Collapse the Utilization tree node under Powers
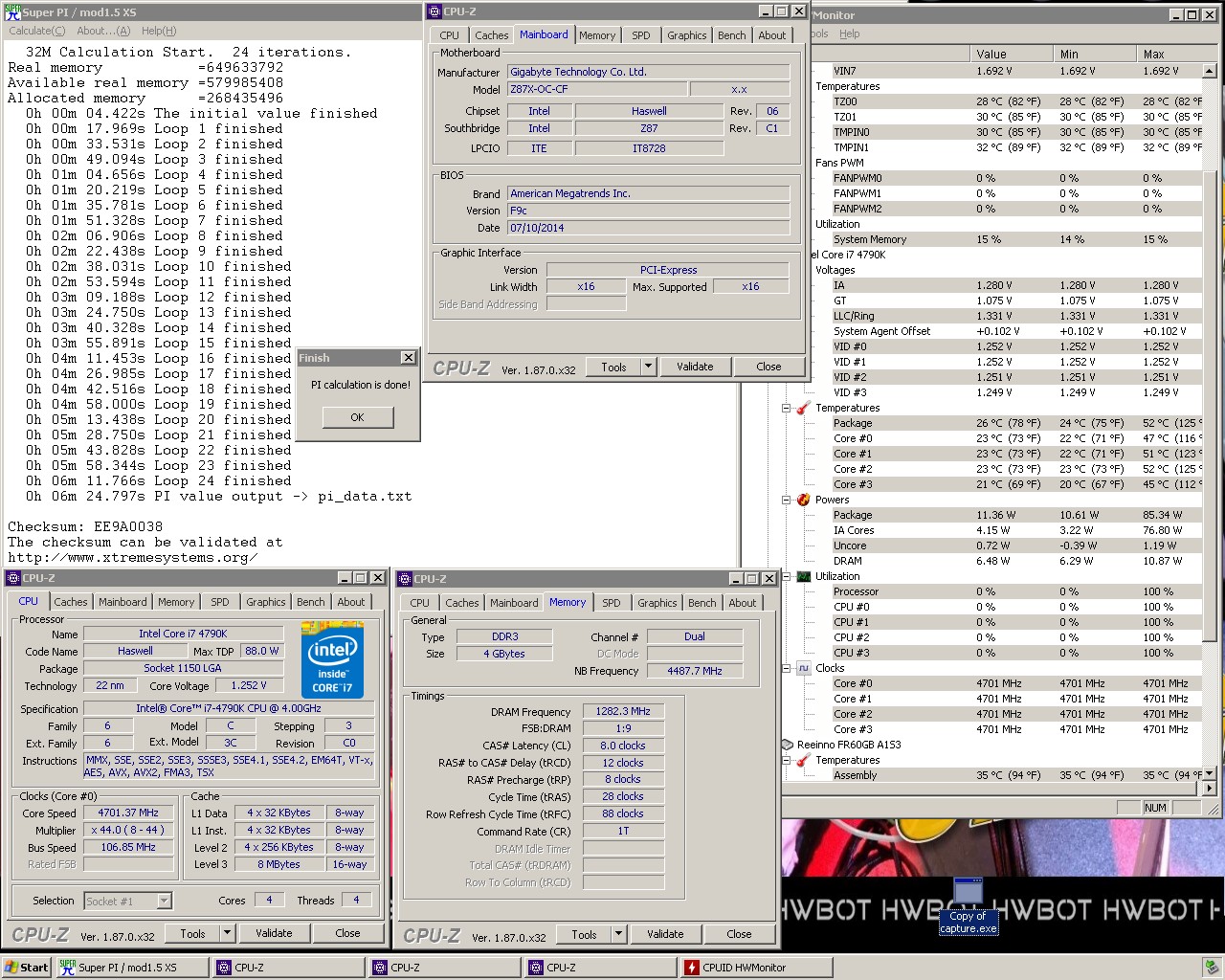The image size is (1225, 980). [x=787, y=576]
